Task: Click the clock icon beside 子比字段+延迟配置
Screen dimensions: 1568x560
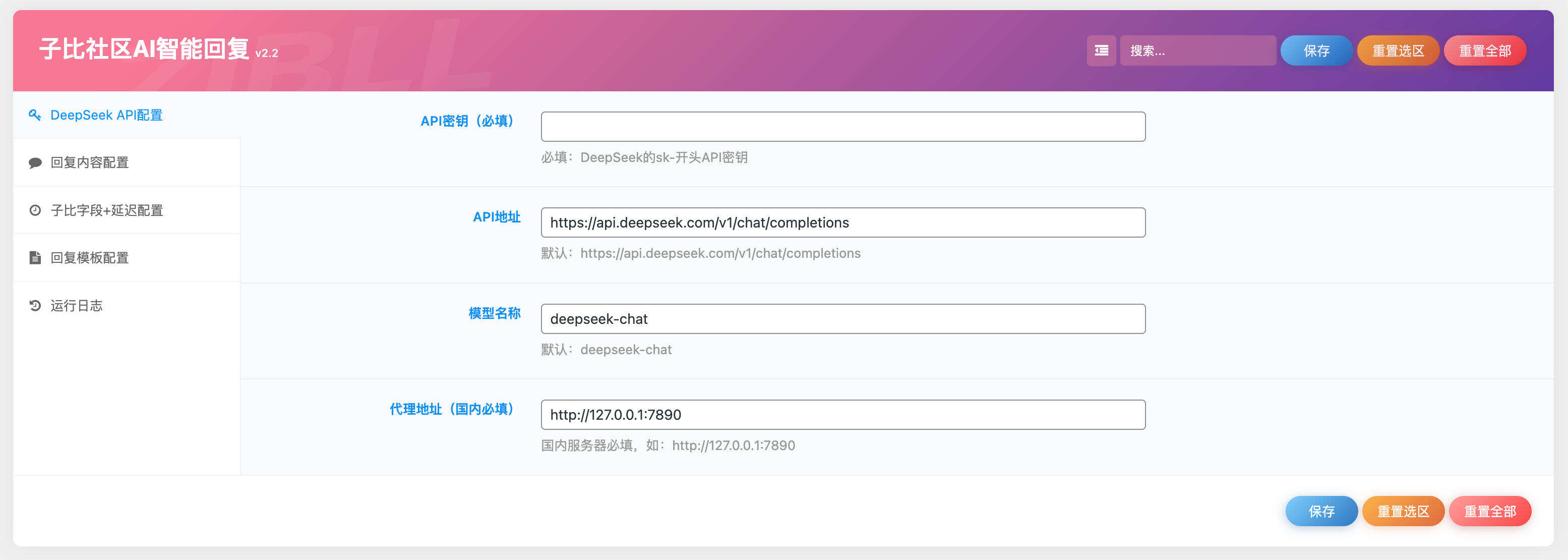Action: (35, 210)
